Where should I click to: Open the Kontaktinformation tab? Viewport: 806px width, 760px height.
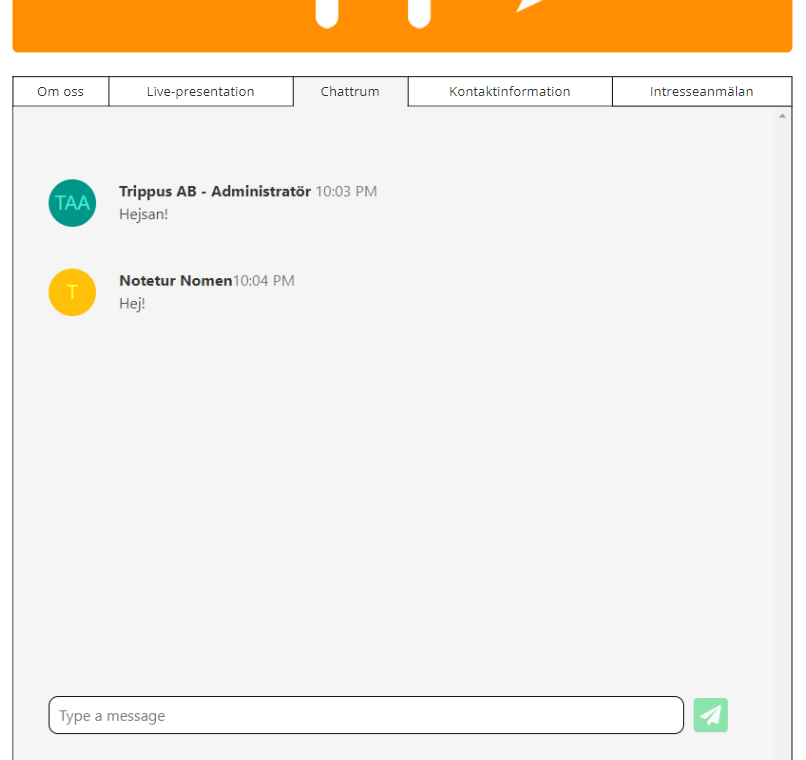click(x=509, y=91)
